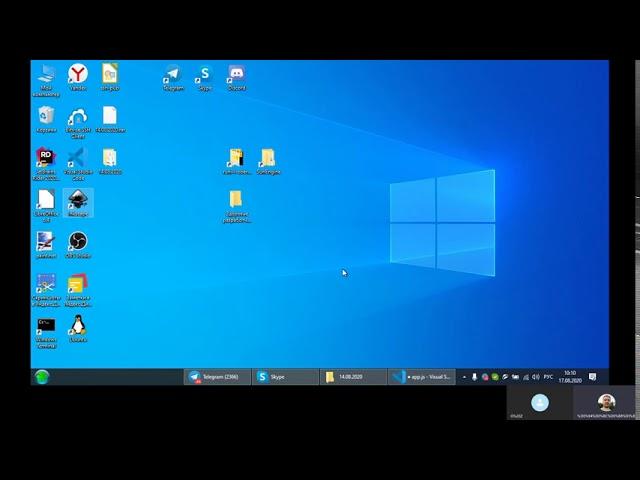640x480 pixels.
Task: Open the snipping tool shortcut with scissors
Action: tap(46, 290)
